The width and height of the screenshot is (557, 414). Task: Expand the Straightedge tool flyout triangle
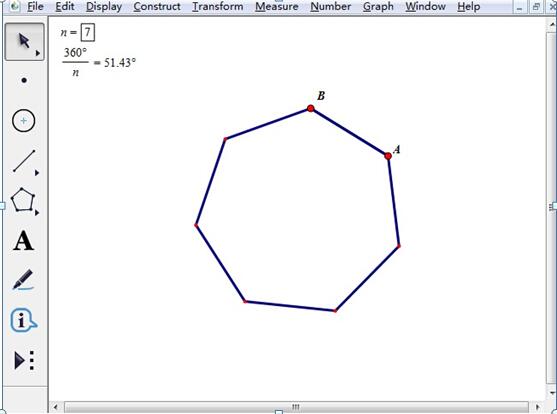point(37,173)
